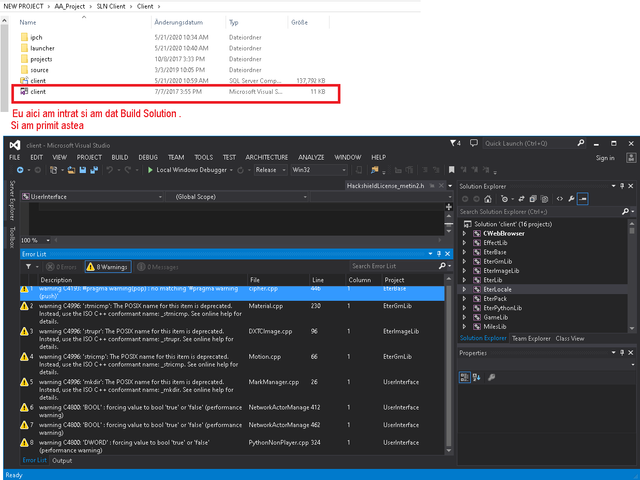Open the feedback speech bubble icon

point(473,143)
